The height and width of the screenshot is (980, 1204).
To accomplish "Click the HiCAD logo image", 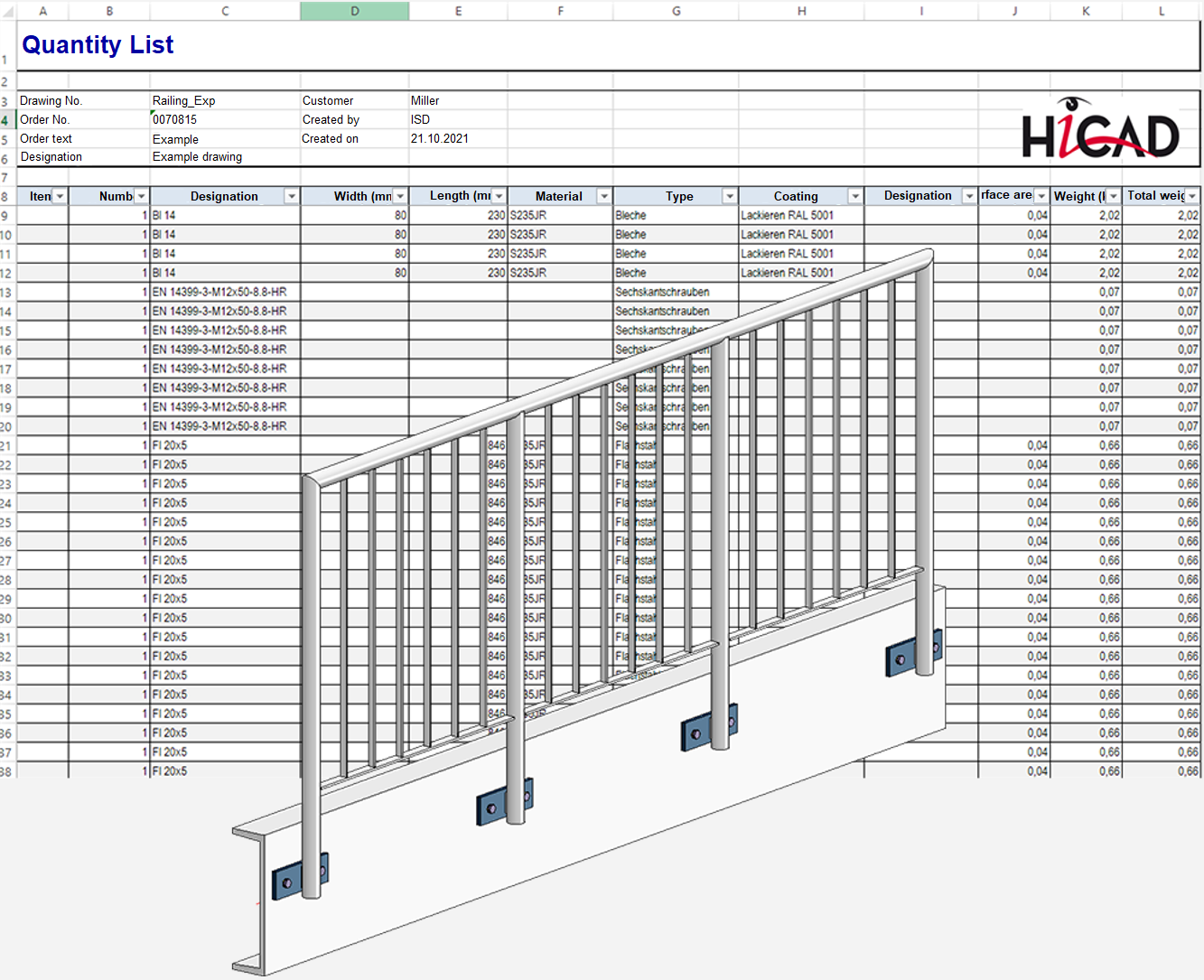I will (1100, 129).
